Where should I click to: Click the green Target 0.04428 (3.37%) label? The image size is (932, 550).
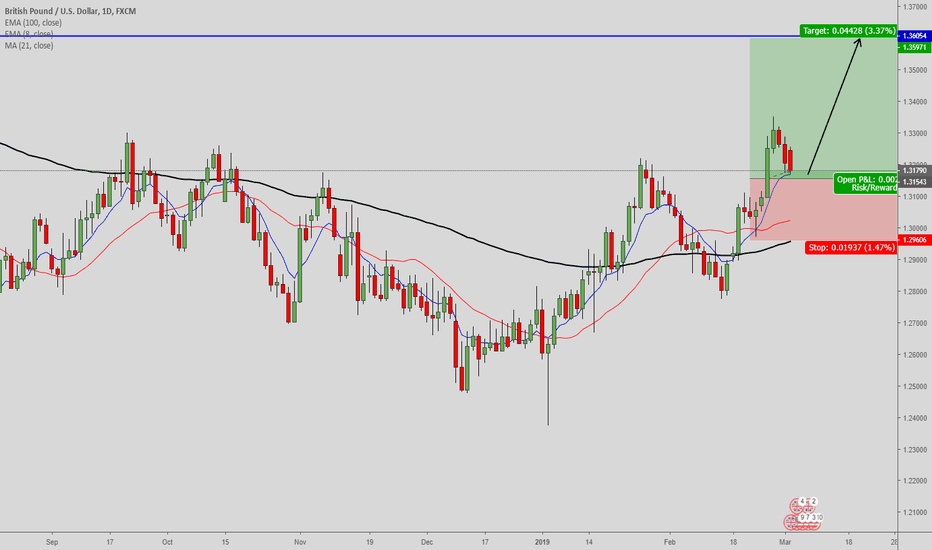pyautogui.click(x=848, y=31)
